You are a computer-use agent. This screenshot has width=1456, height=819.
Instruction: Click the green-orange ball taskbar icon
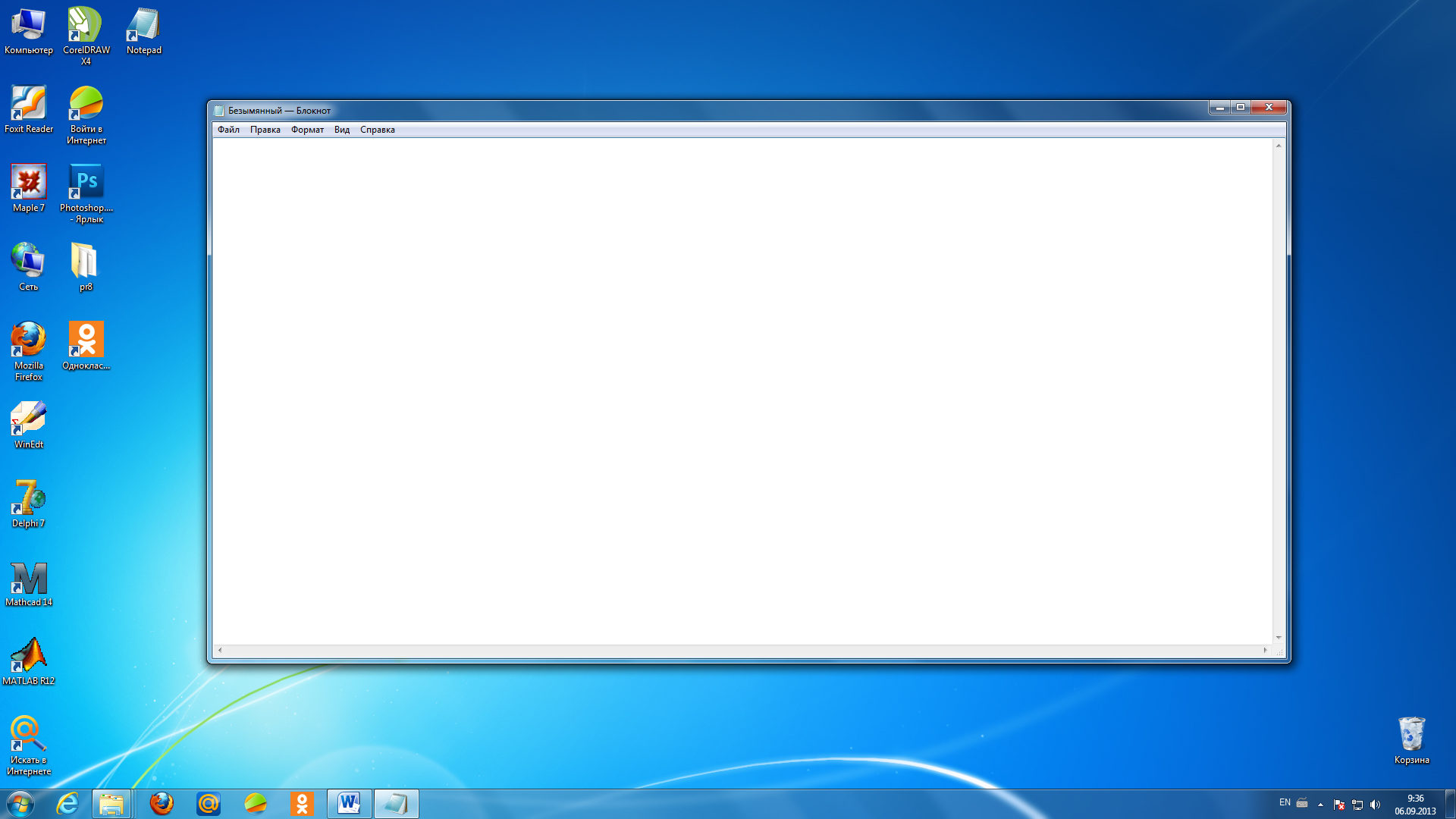click(256, 804)
